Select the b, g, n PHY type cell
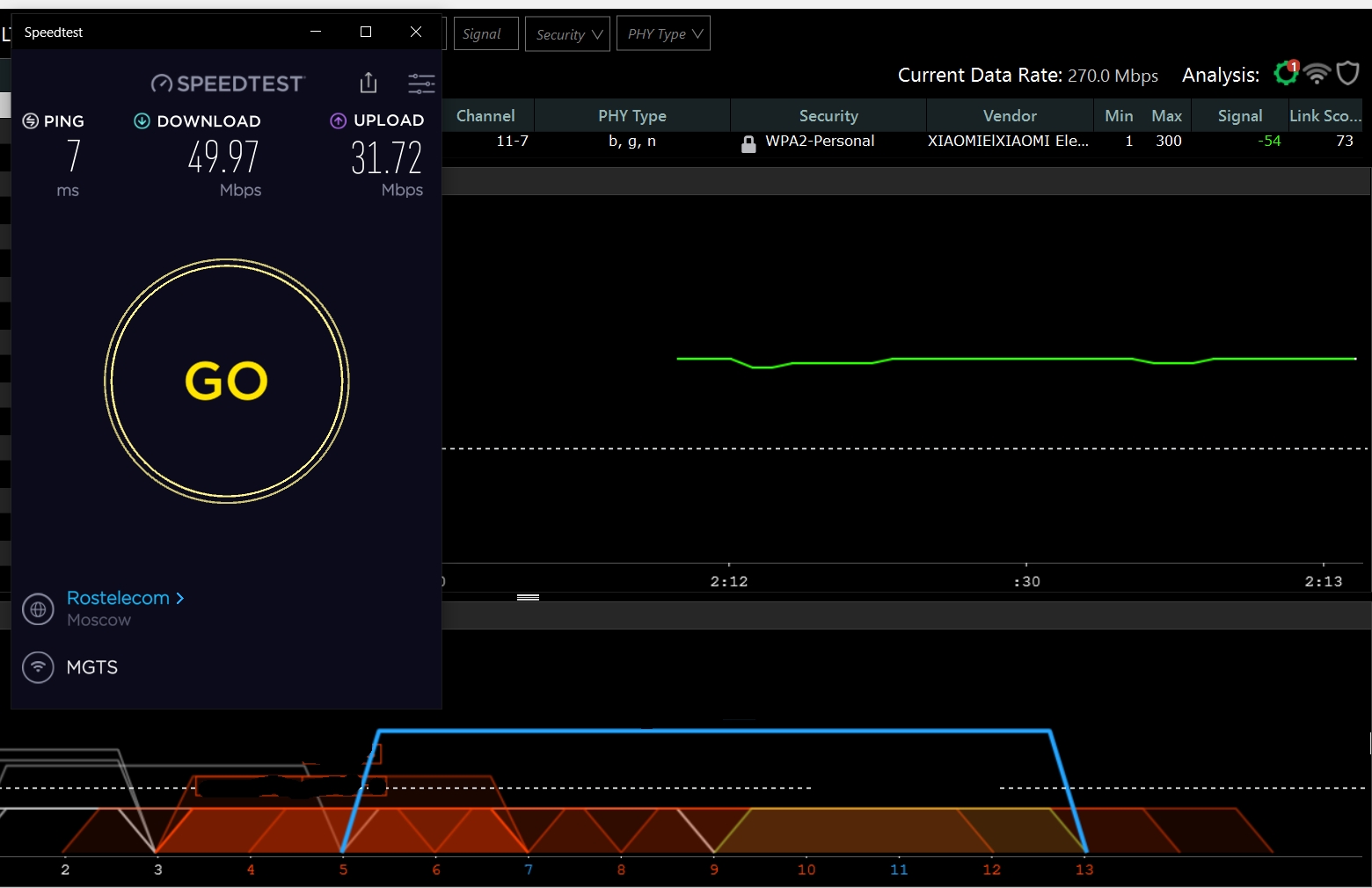Viewport: 1372px width, 888px height. [632, 141]
